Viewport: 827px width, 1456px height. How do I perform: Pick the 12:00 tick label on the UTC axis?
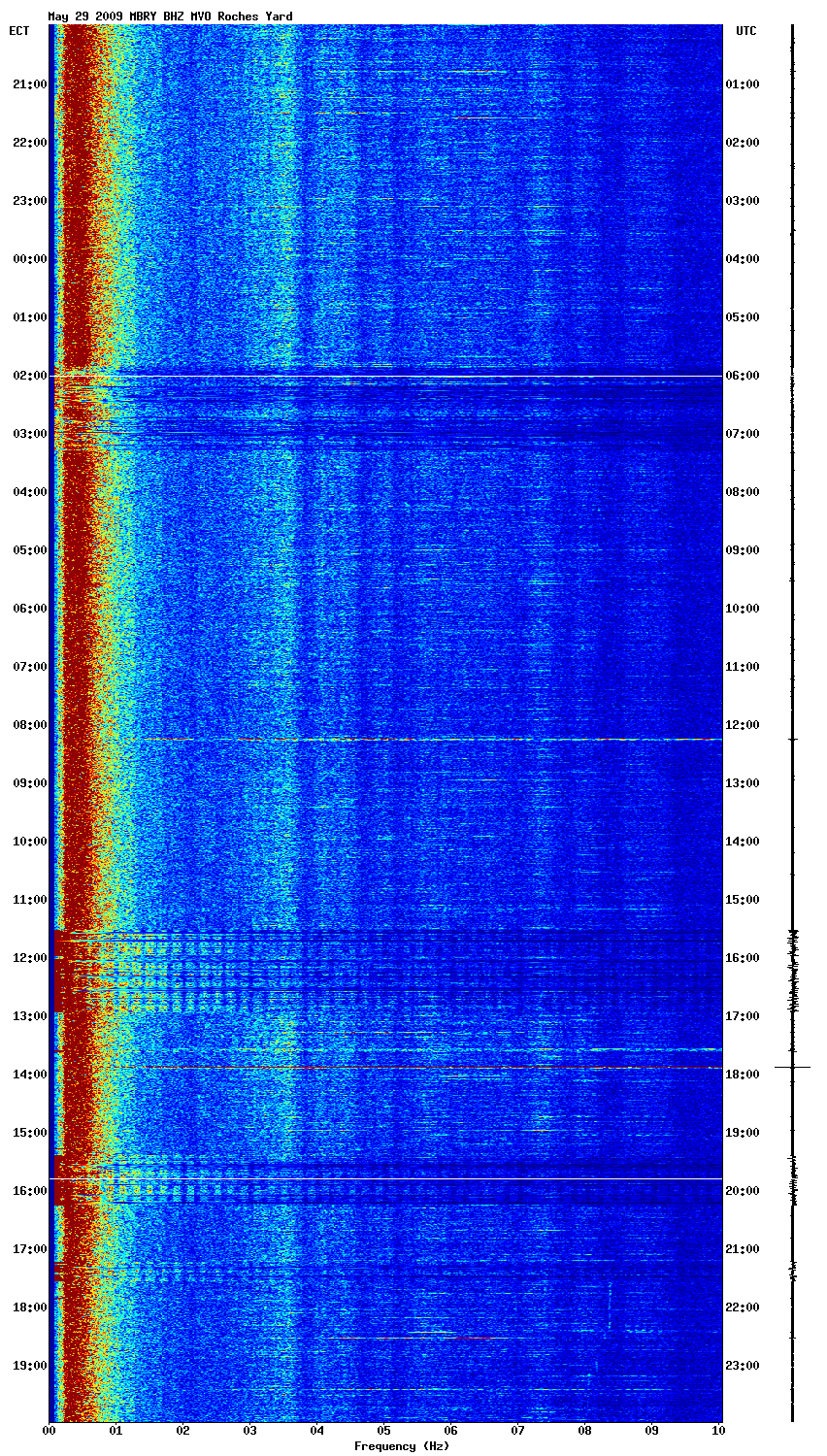coord(744,725)
